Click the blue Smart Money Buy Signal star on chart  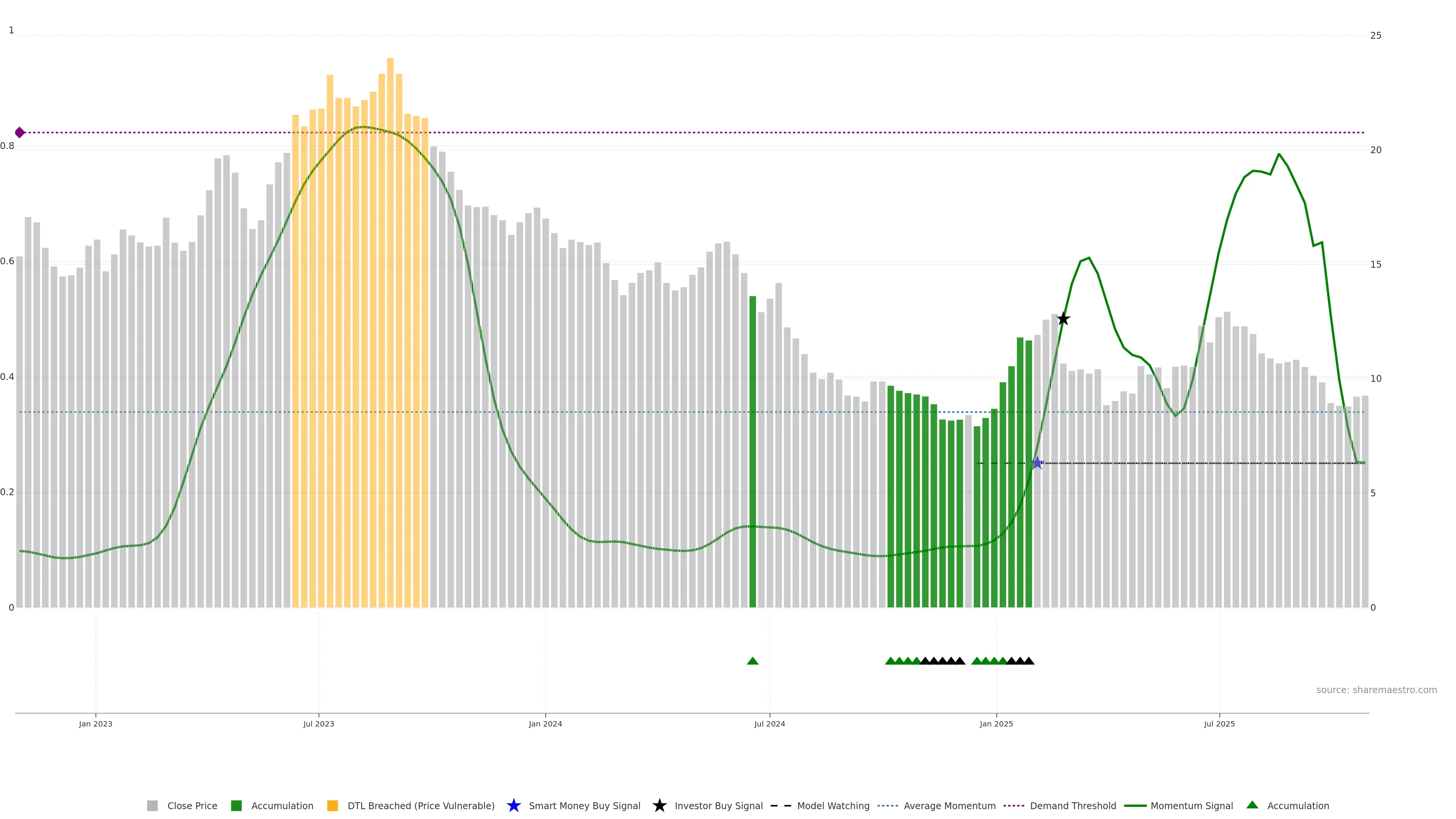(1037, 463)
